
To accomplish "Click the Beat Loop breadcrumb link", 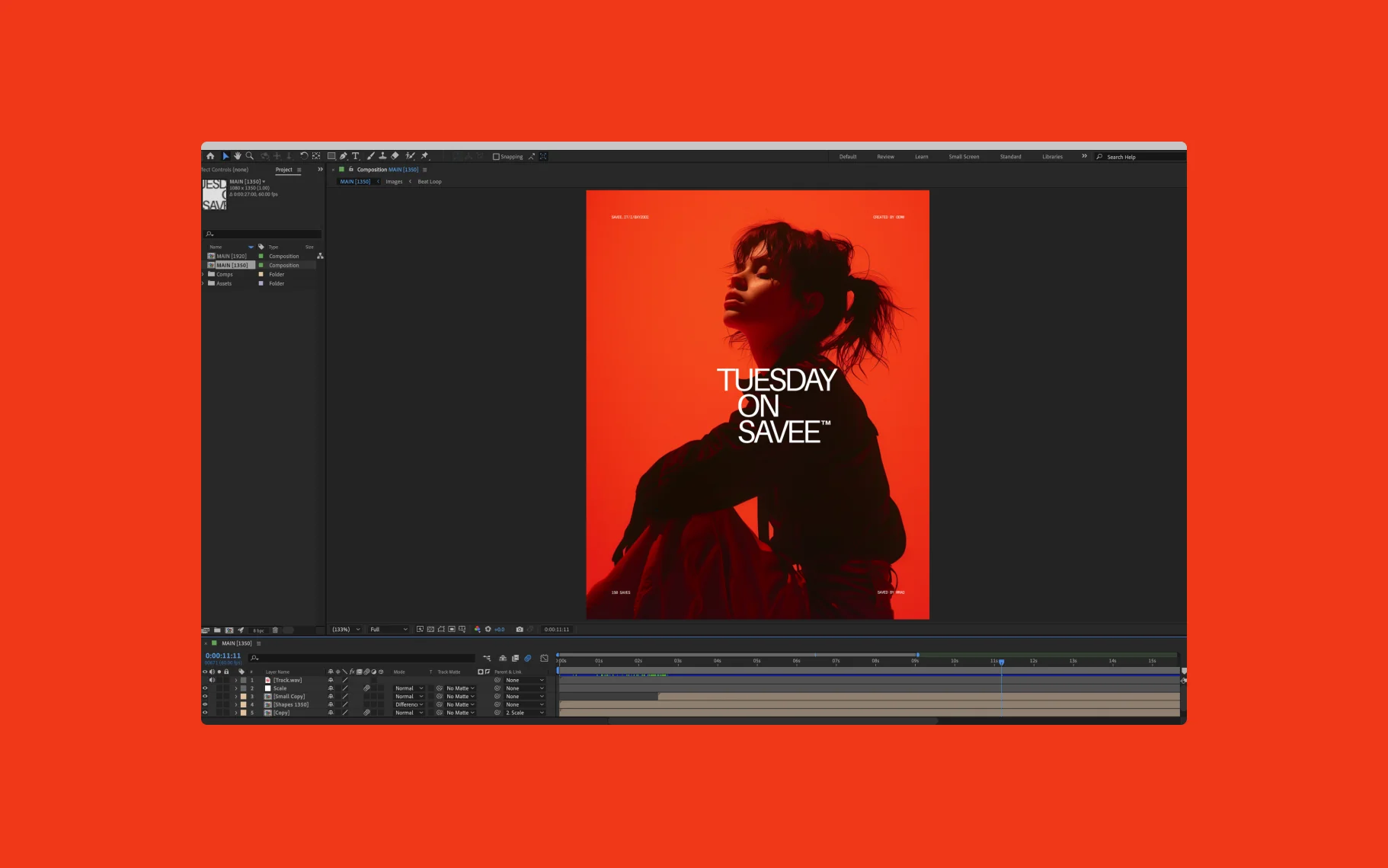I will (430, 182).
